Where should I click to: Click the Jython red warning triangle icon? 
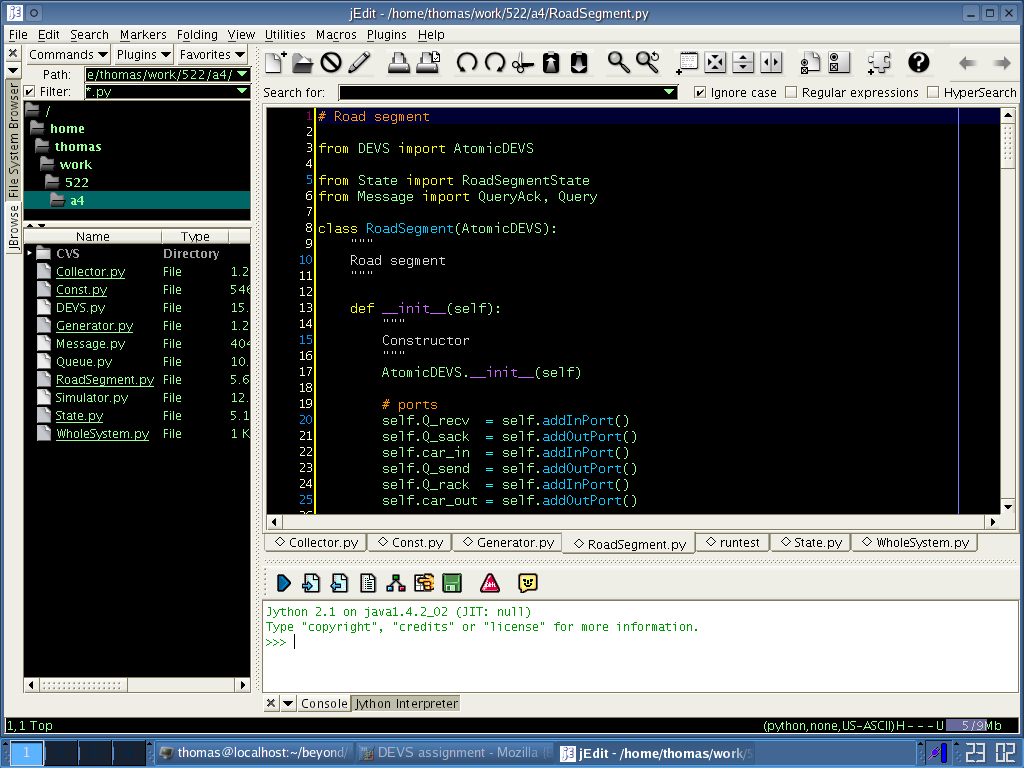click(490, 583)
